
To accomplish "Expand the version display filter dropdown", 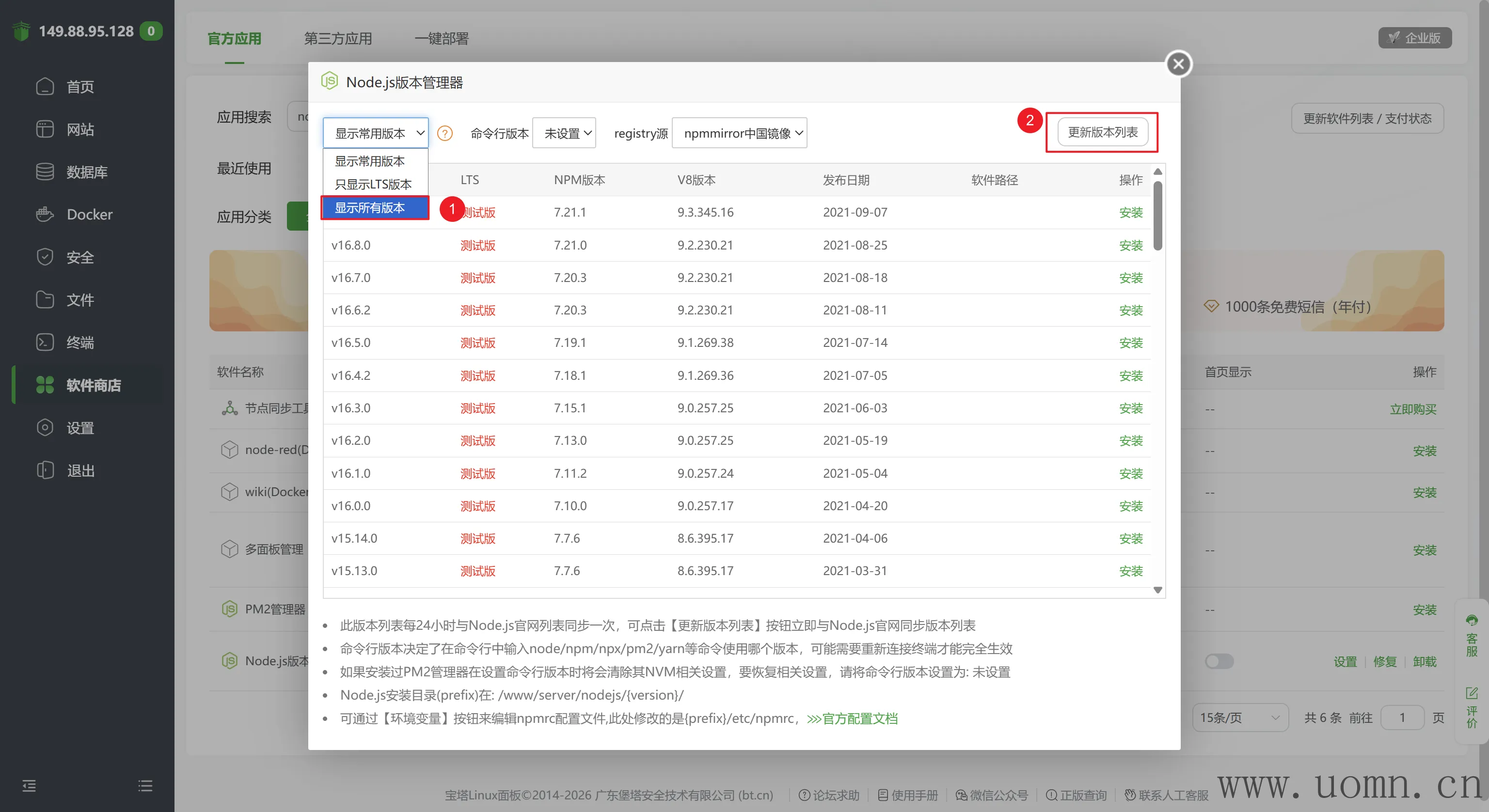I will [x=376, y=134].
